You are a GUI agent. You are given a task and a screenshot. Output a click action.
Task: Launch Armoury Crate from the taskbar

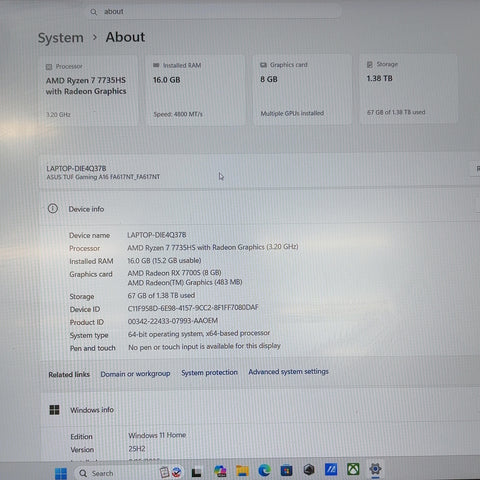(x=309, y=470)
